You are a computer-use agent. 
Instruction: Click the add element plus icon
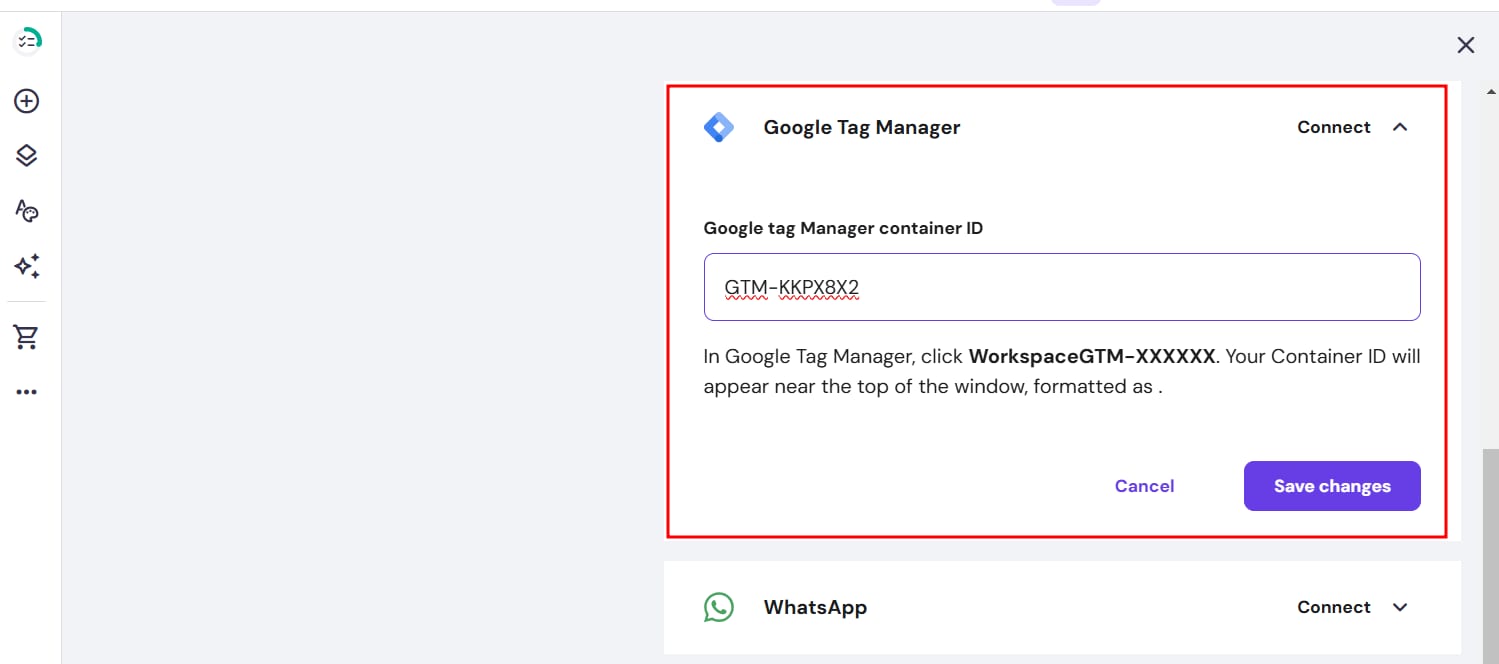(x=27, y=101)
